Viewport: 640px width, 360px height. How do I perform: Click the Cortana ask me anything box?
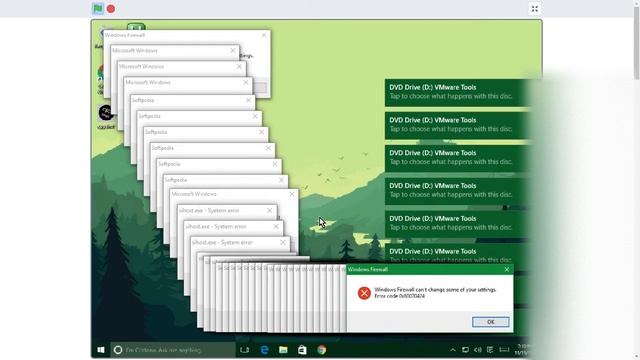tap(173, 350)
